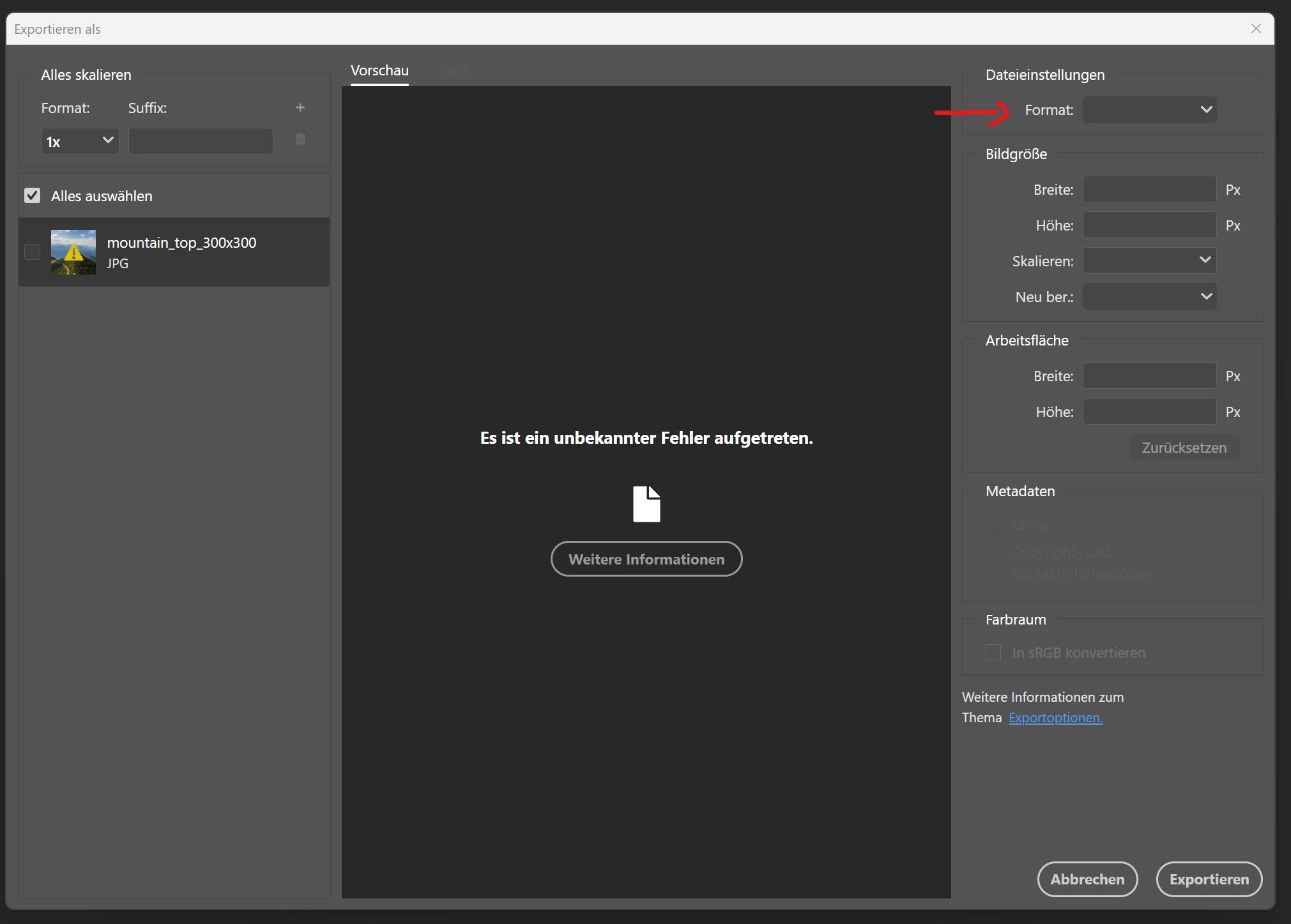Enable In sRGB konvertieren checkbox
This screenshot has width=1291, height=924.
[x=993, y=653]
